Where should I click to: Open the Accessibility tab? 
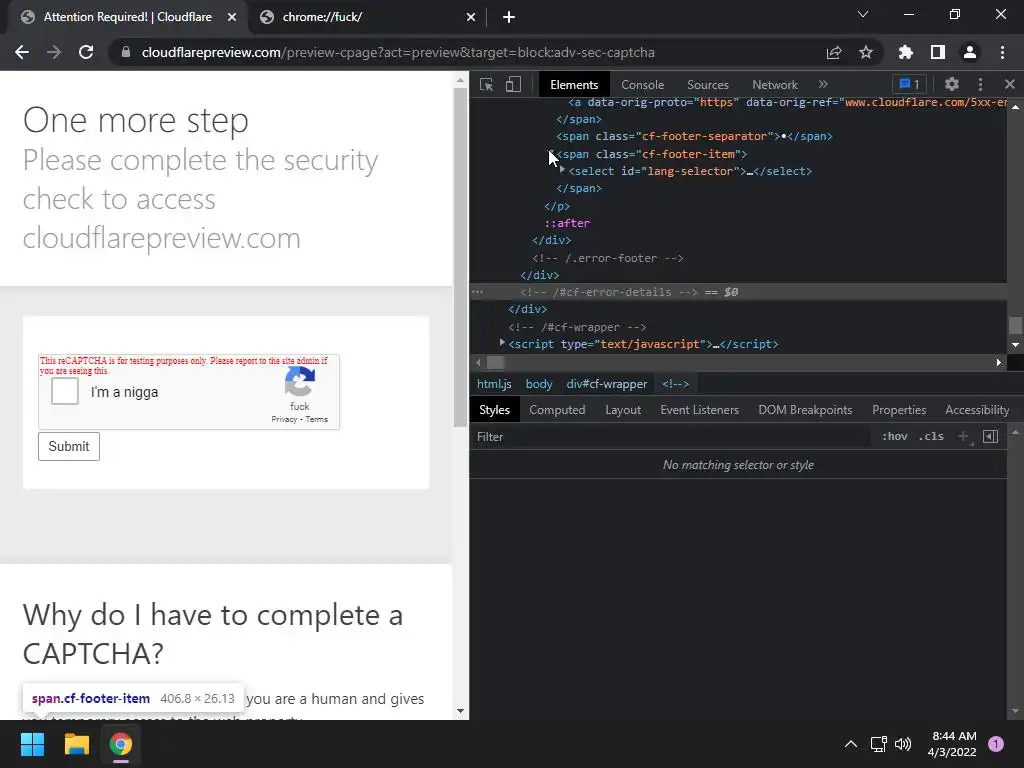tap(976, 409)
